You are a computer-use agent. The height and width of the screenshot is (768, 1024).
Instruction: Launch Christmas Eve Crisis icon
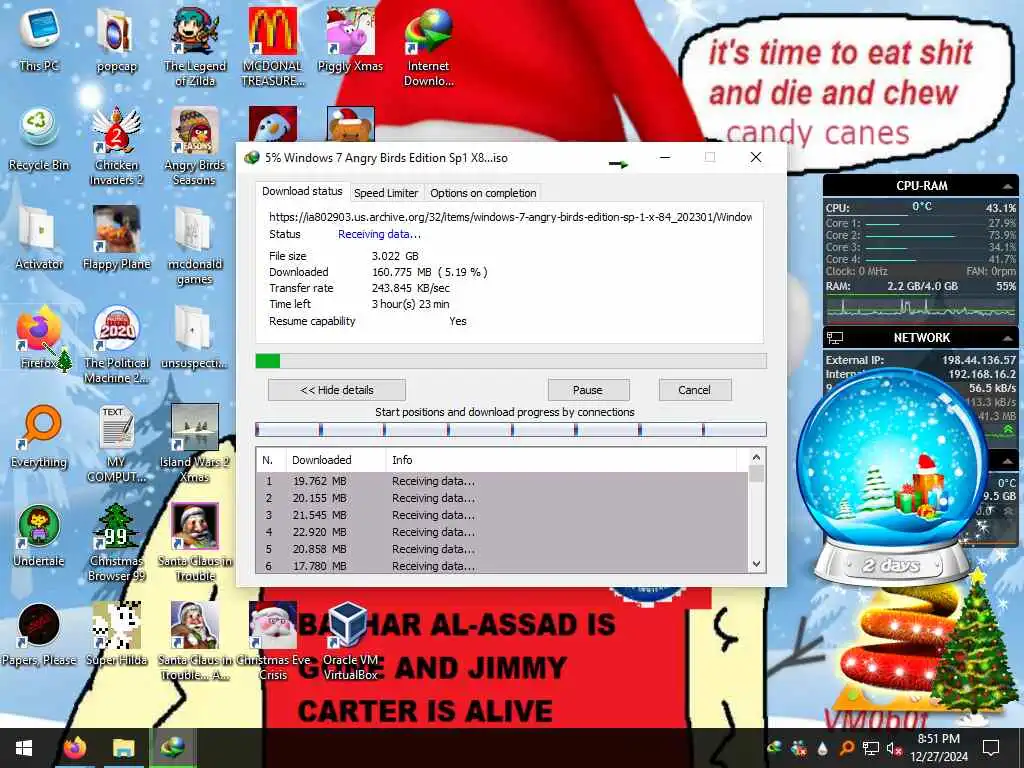click(272, 641)
